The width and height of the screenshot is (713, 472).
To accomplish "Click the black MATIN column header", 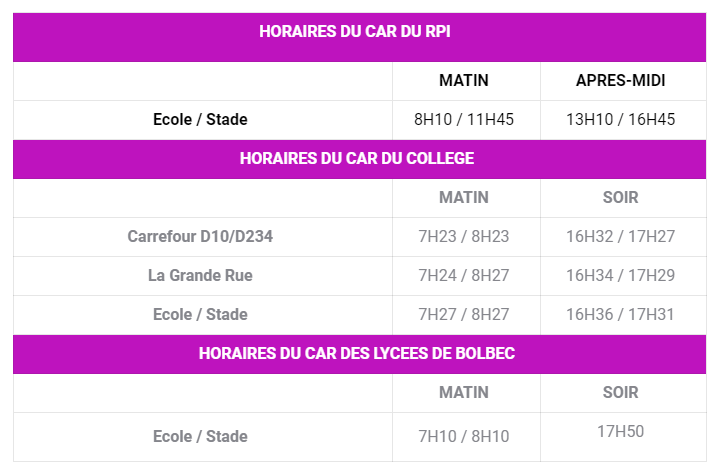I will (464, 80).
